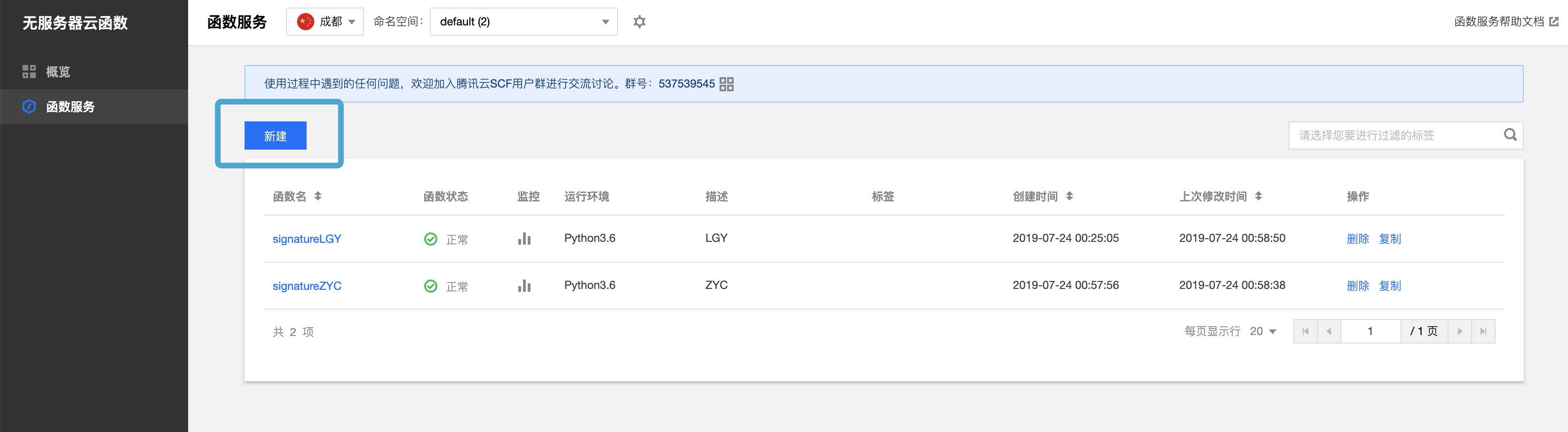Click the page number field showing 1
This screenshot has height=432, width=1568.
(x=1370, y=331)
